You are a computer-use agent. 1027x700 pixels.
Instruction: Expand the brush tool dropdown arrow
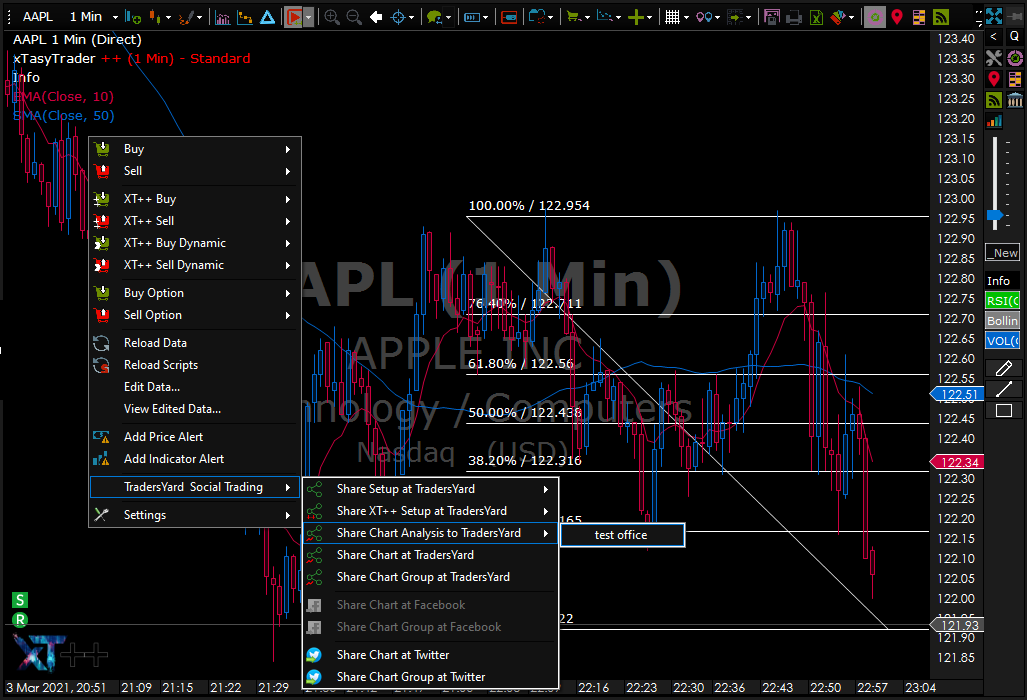tap(200, 18)
